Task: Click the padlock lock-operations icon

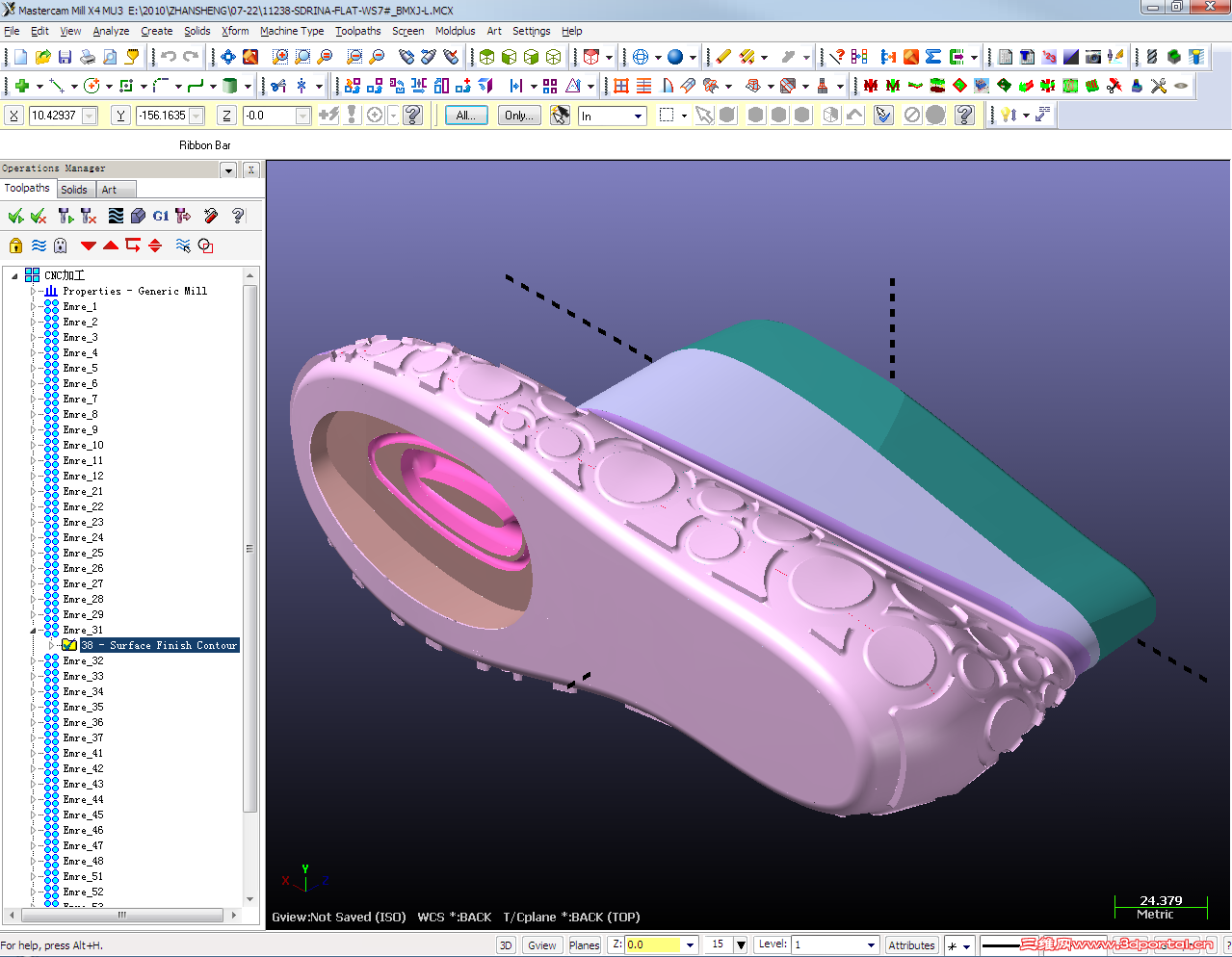Action: 15,246
